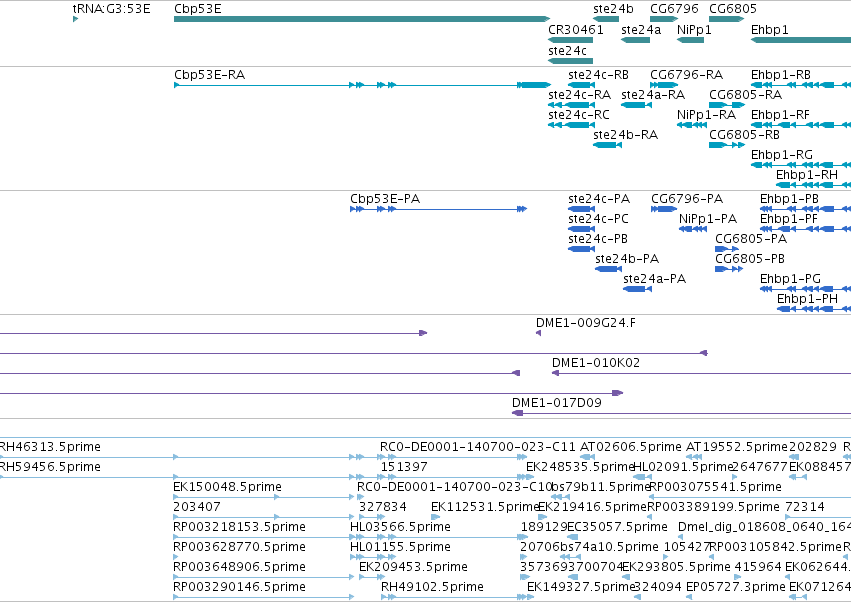851x602 pixels.
Task: Click the CG6805-PA protein label
Action: [751, 239]
